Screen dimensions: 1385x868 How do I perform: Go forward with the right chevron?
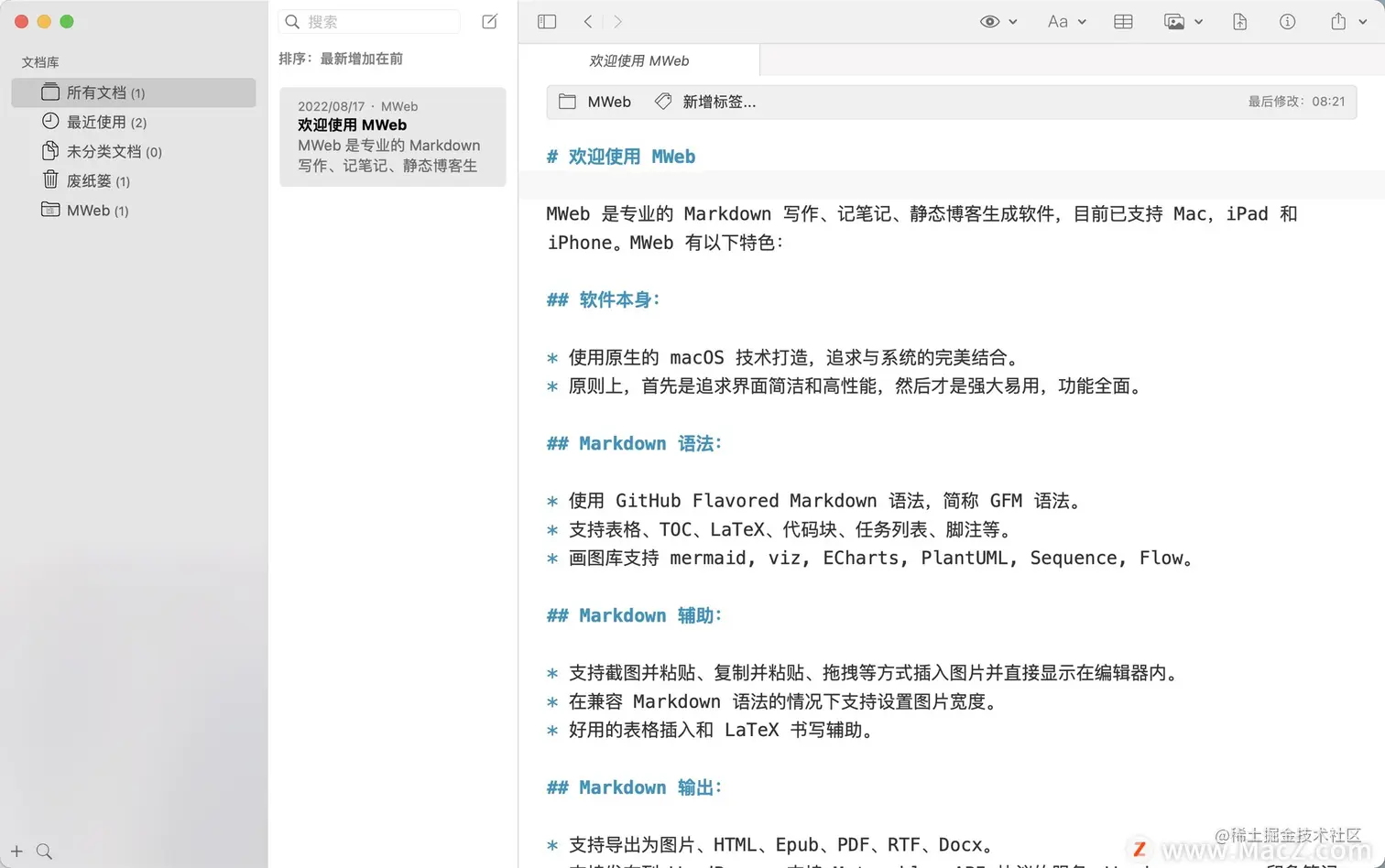coord(617,21)
